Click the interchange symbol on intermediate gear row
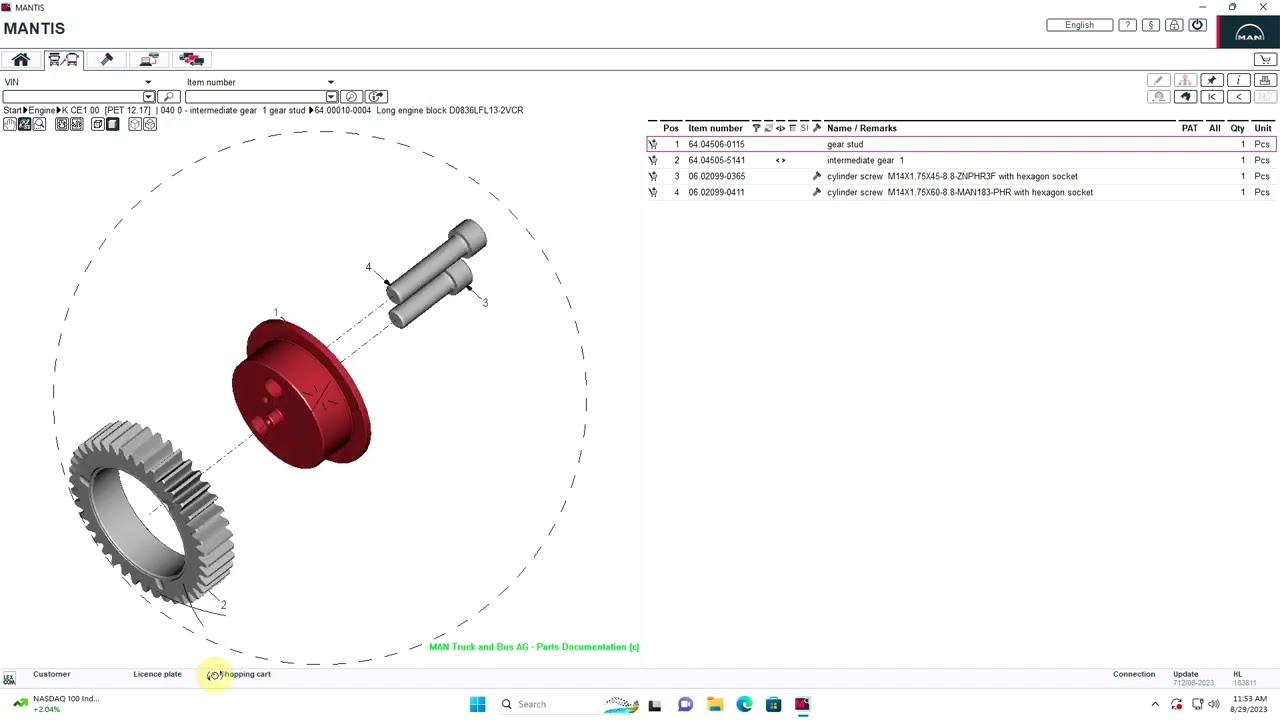 (780, 160)
